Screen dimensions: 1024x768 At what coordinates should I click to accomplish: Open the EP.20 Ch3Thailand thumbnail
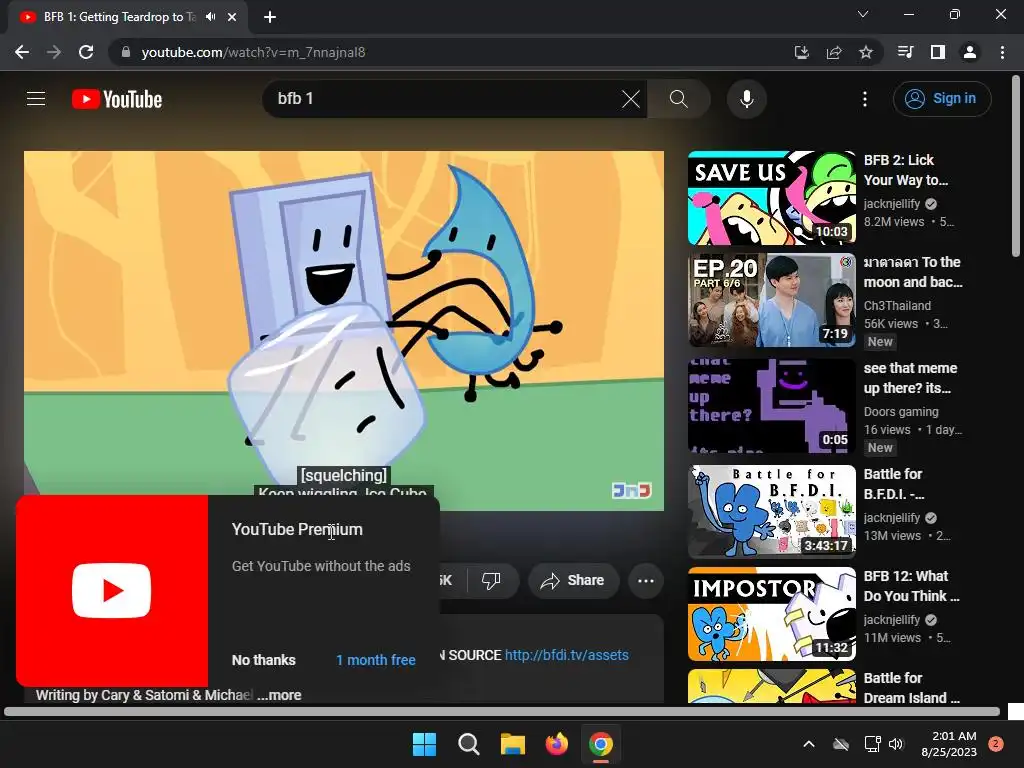click(x=771, y=300)
